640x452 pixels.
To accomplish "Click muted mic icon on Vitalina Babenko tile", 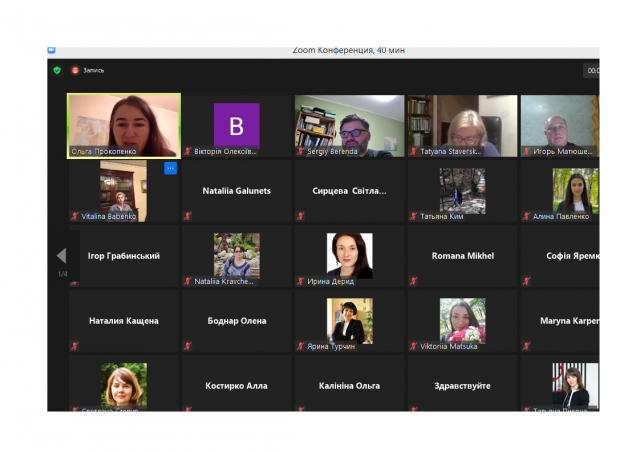I will pyautogui.click(x=75, y=216).
